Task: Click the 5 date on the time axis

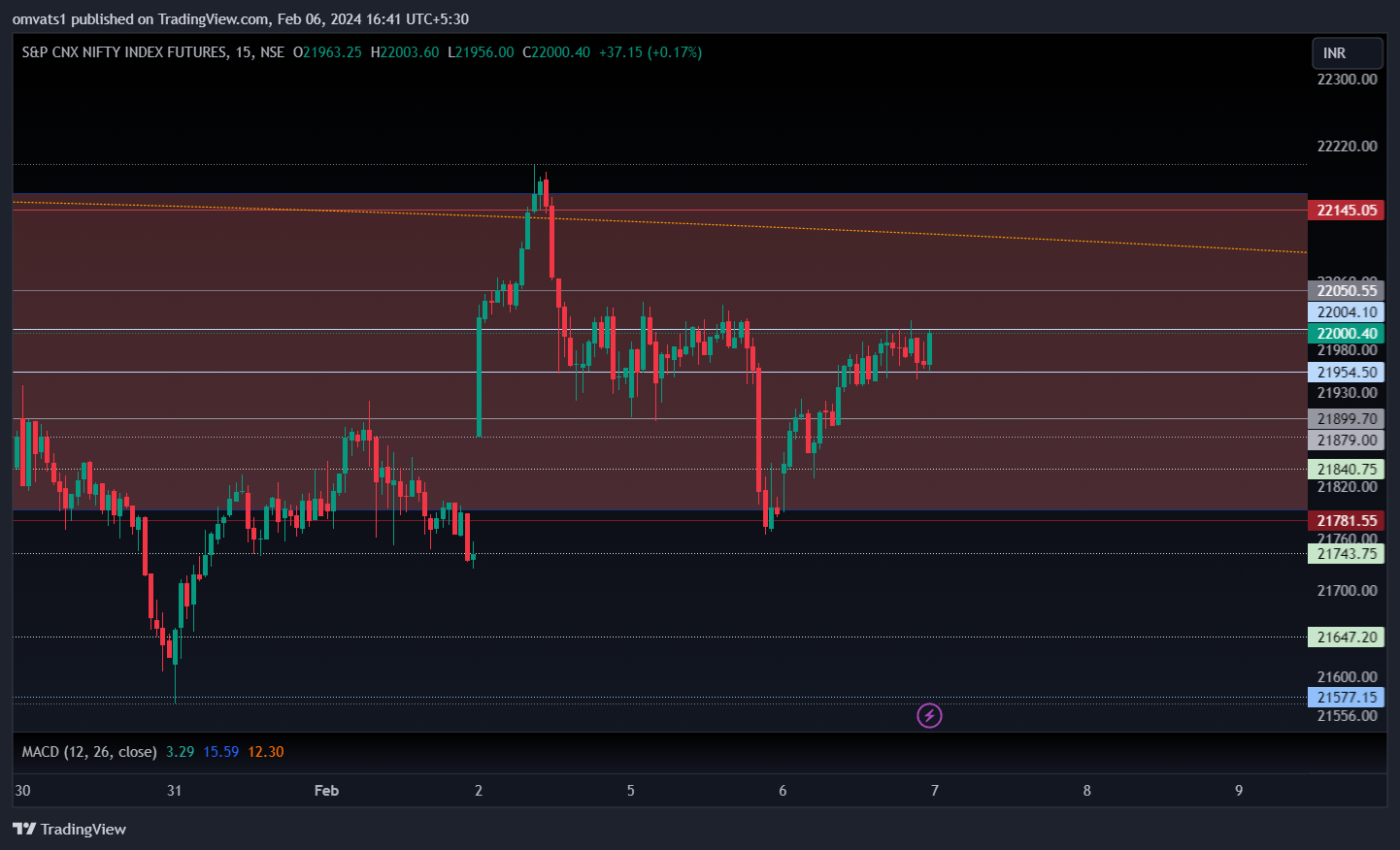Action: coord(631,791)
